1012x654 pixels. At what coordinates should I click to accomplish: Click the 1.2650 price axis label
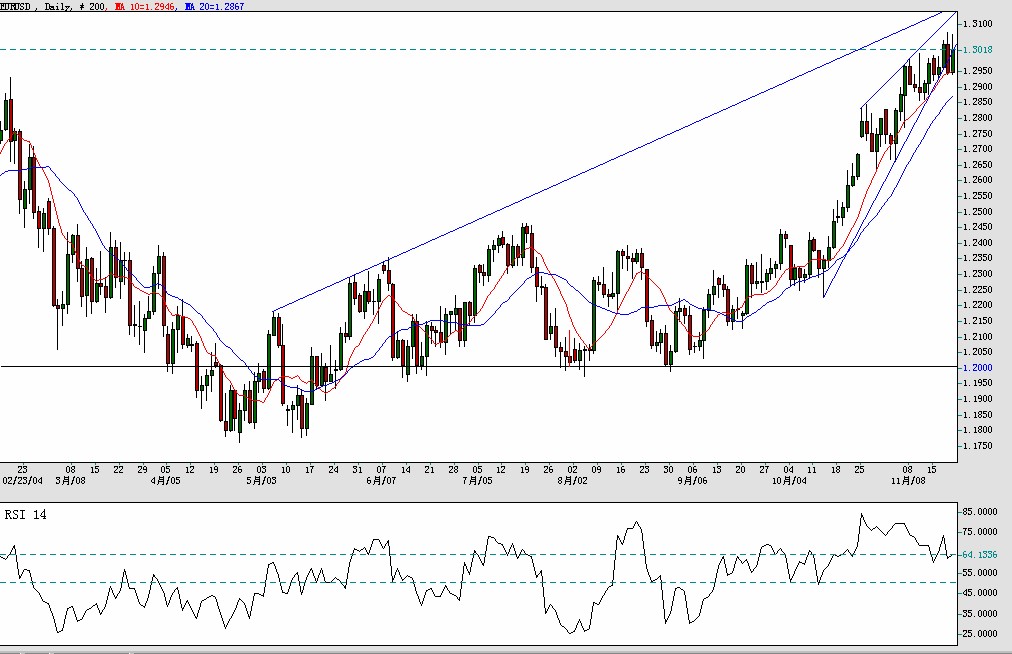(978, 165)
